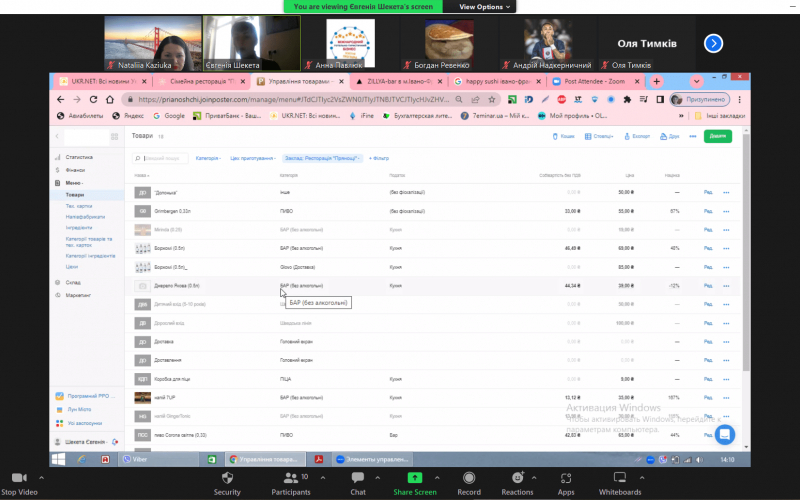Click the Експорт export button
Screen dimensions: 800x500
[637, 136]
